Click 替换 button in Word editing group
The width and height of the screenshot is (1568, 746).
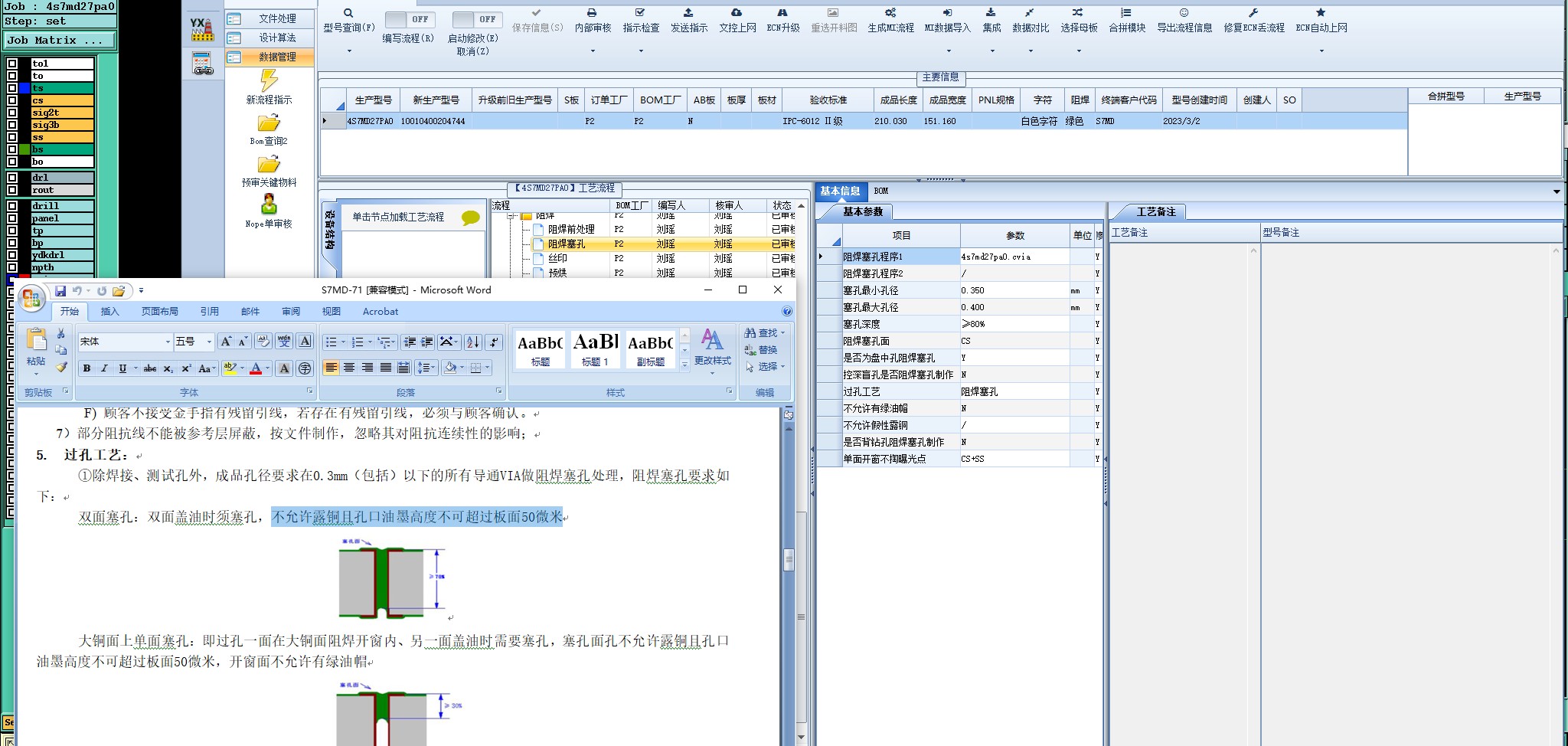pos(761,350)
